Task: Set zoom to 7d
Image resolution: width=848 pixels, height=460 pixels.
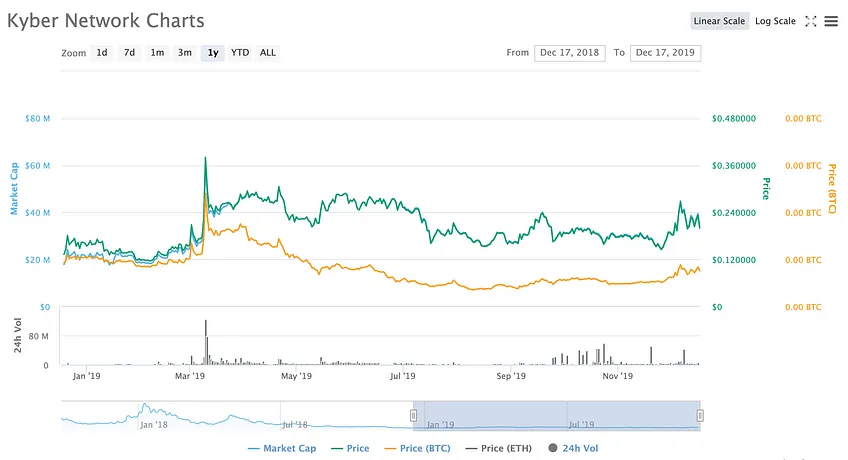Action: (129, 52)
